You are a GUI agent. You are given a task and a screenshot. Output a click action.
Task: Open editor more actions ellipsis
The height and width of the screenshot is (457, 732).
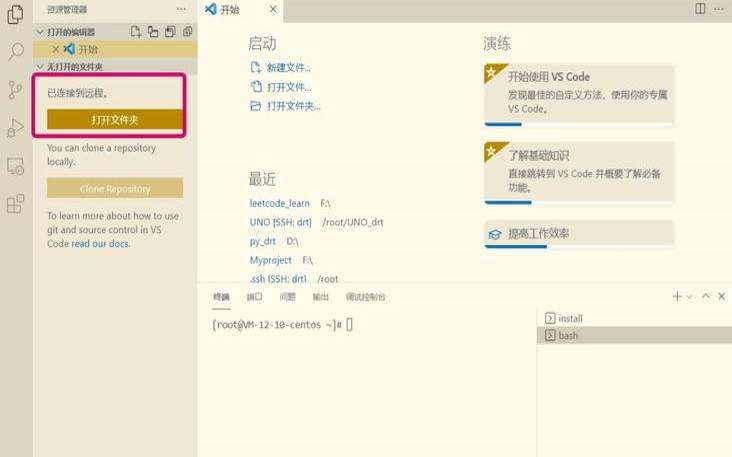[719, 9]
